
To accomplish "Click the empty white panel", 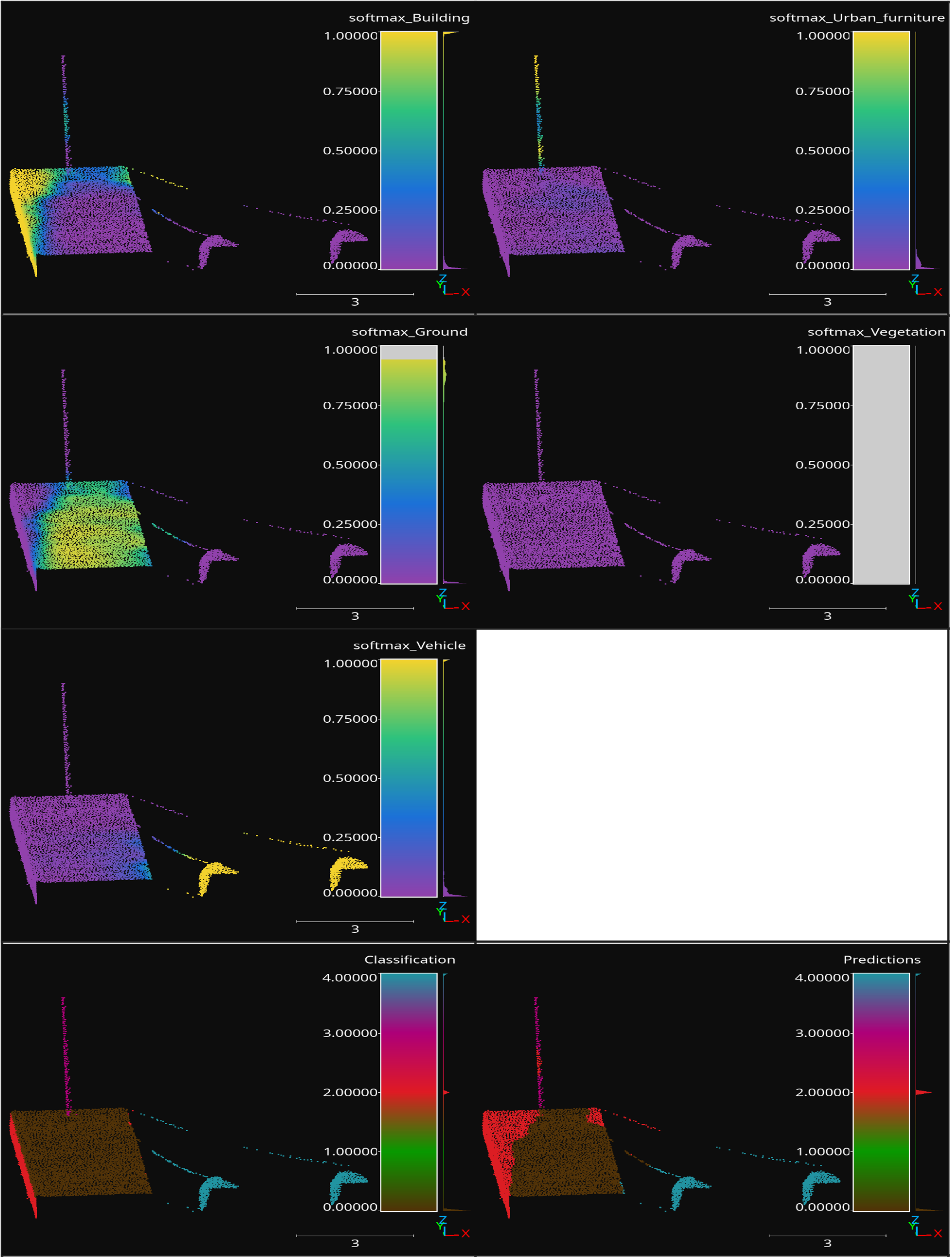I will [x=711, y=785].
